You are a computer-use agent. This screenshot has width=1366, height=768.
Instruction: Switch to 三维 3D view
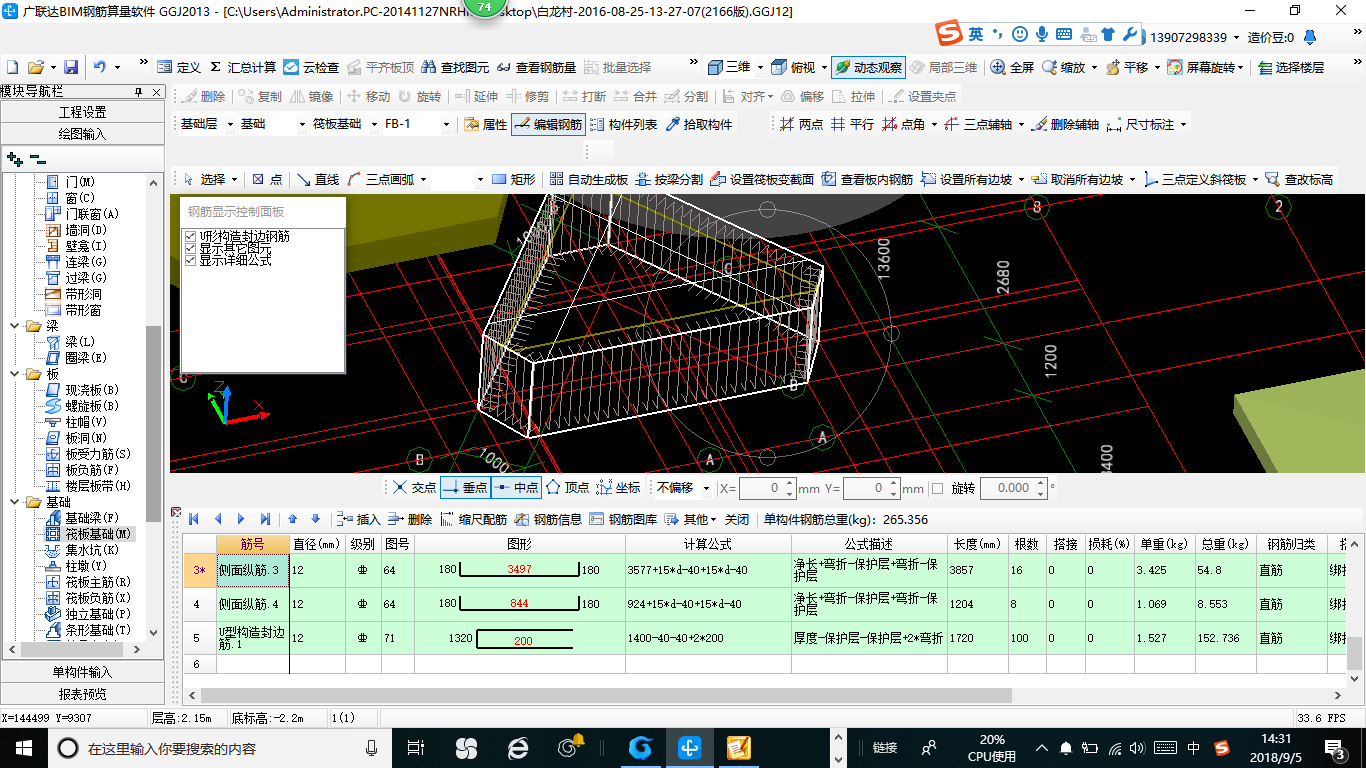(729, 67)
